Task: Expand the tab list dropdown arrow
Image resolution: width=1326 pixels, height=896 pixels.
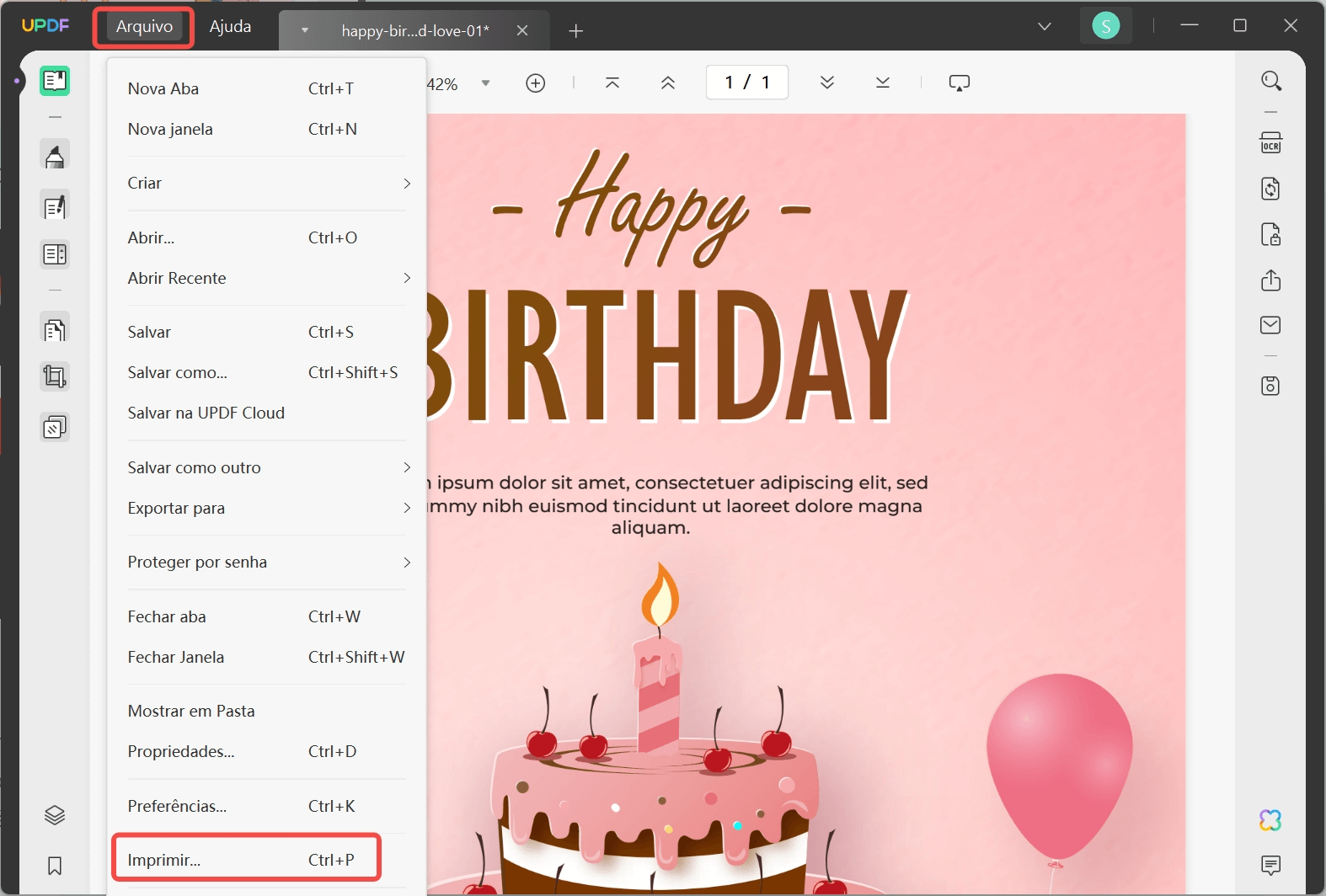Action: (x=305, y=30)
